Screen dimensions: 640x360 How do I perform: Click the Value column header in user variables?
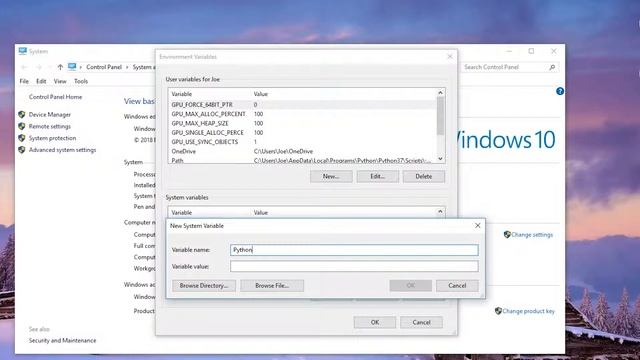(x=260, y=94)
